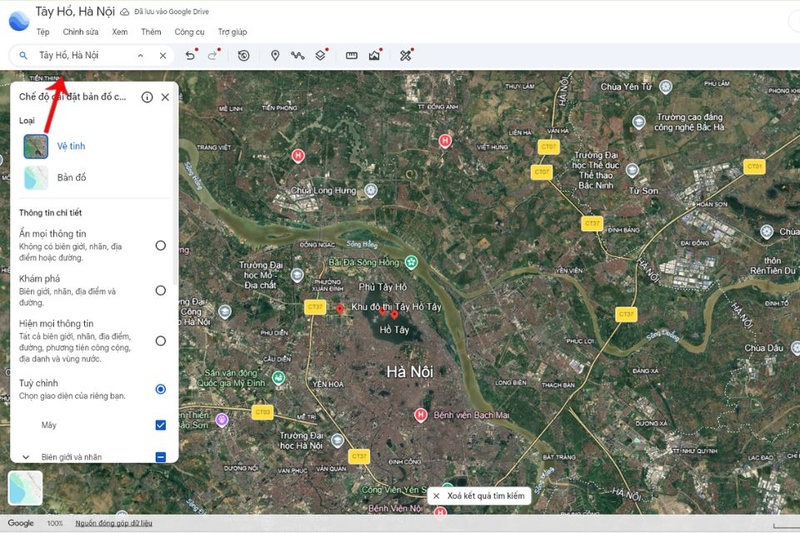The width and height of the screenshot is (800, 533).
Task: Click the red pin beside Khu đô thị Tây Hồ Tây
Action: 340,309
